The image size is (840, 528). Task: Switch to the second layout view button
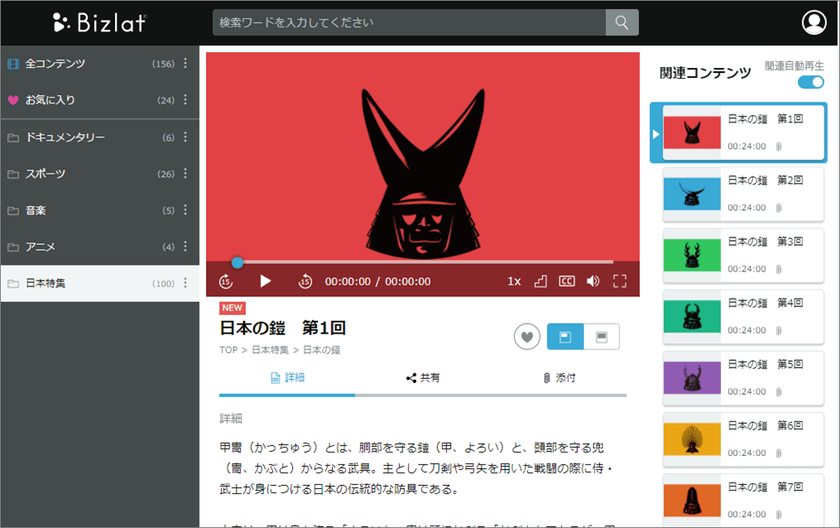point(601,337)
